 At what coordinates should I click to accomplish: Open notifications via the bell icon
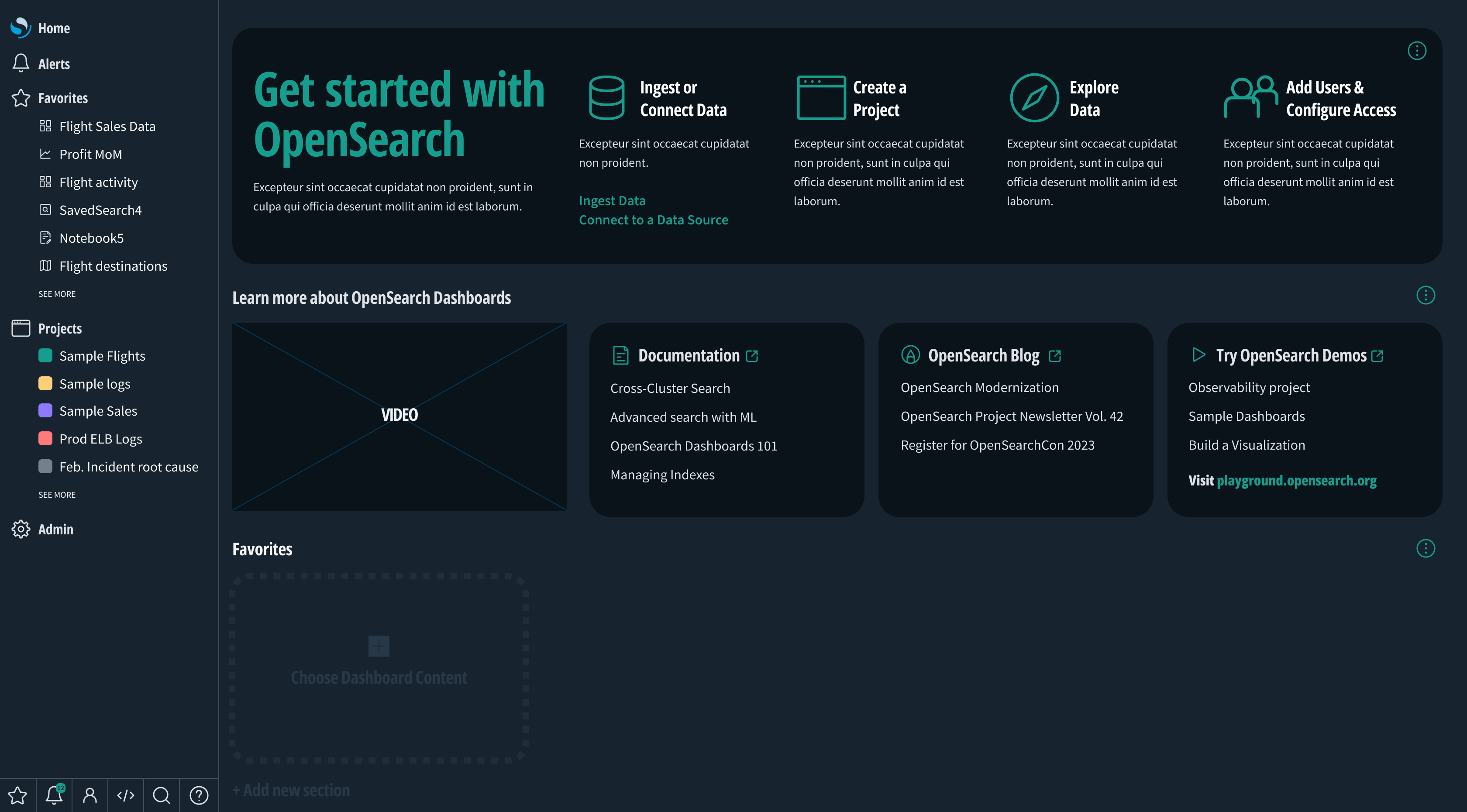[x=54, y=795]
